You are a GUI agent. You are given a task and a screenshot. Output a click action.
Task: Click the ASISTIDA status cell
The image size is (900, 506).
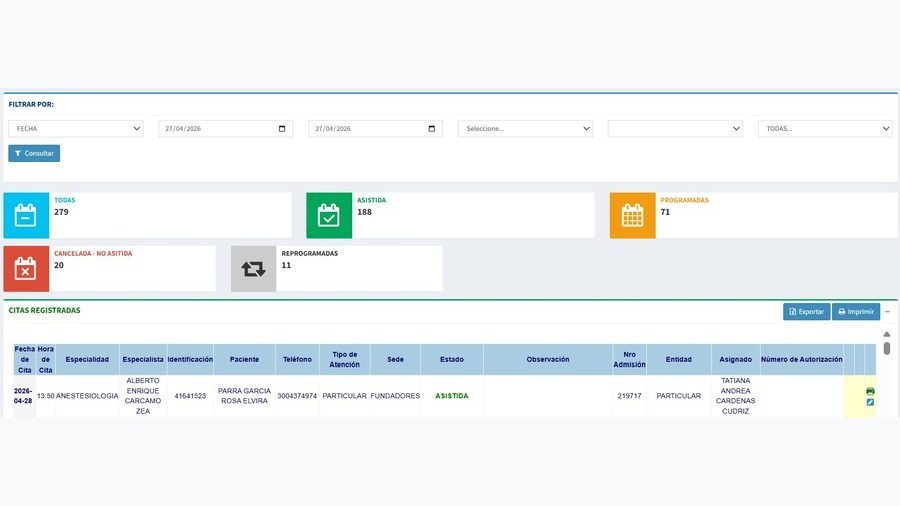[x=452, y=396]
